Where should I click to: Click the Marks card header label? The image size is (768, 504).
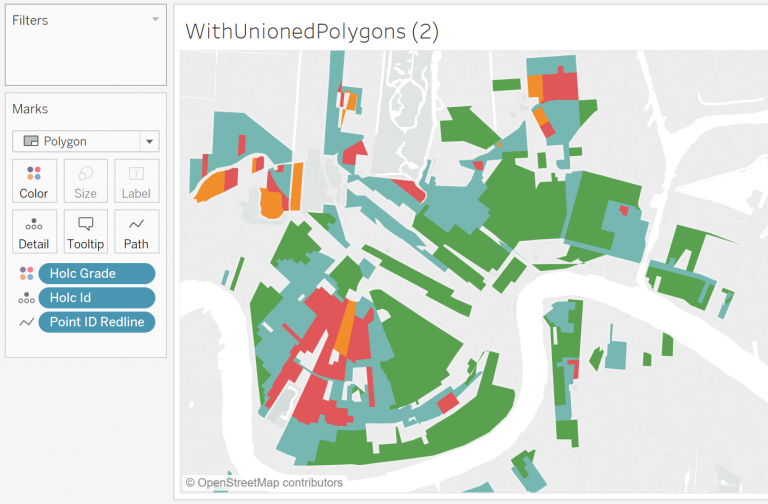tap(30, 109)
